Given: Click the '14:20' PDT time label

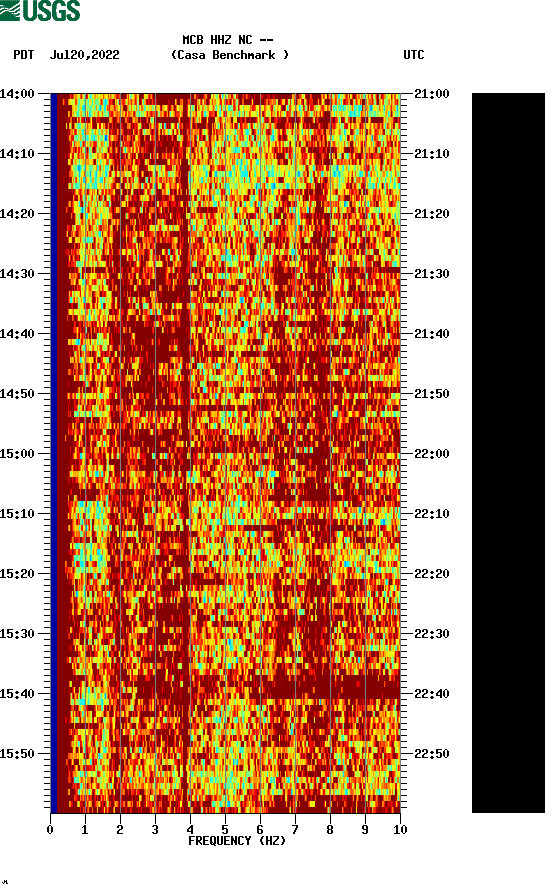Looking at the screenshot, I should pyautogui.click(x=18, y=214).
